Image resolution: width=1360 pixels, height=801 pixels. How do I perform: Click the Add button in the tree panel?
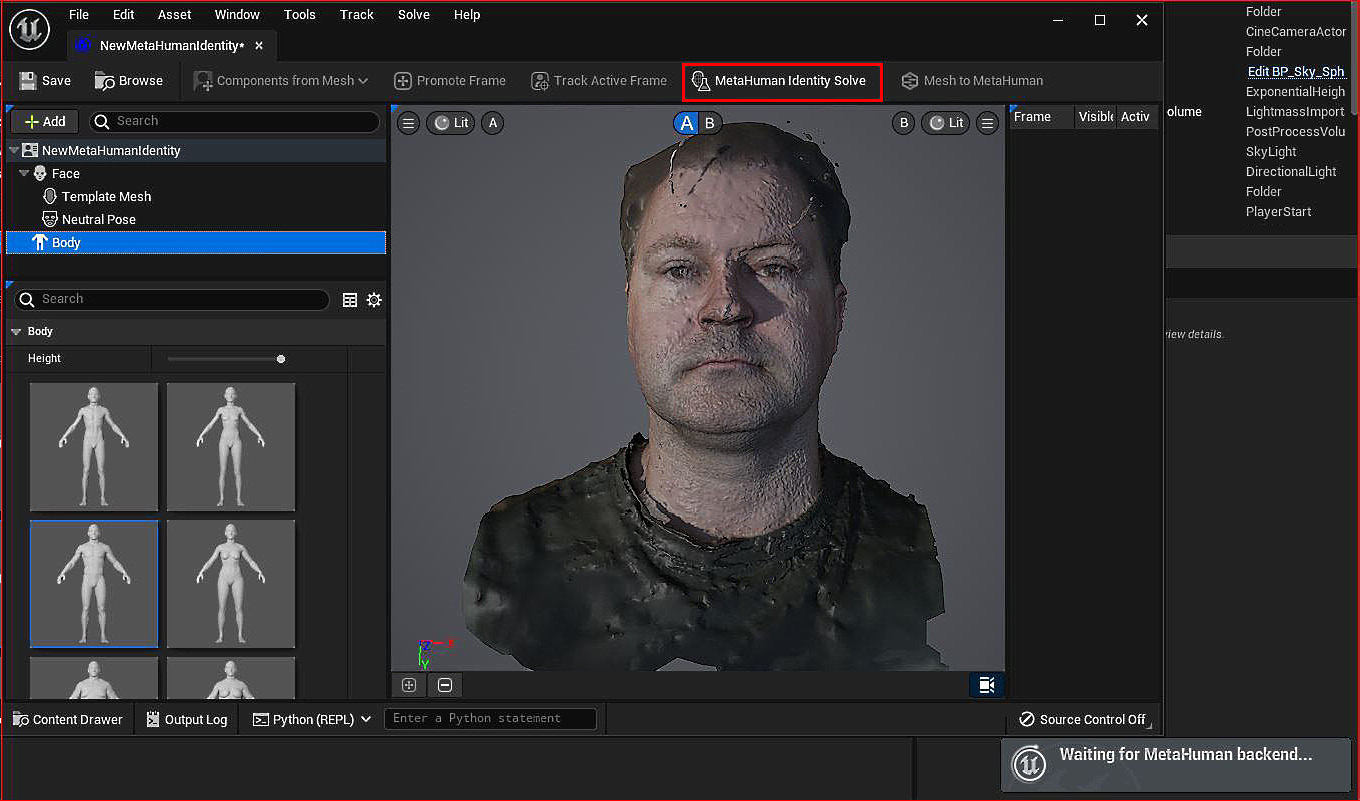click(x=46, y=121)
